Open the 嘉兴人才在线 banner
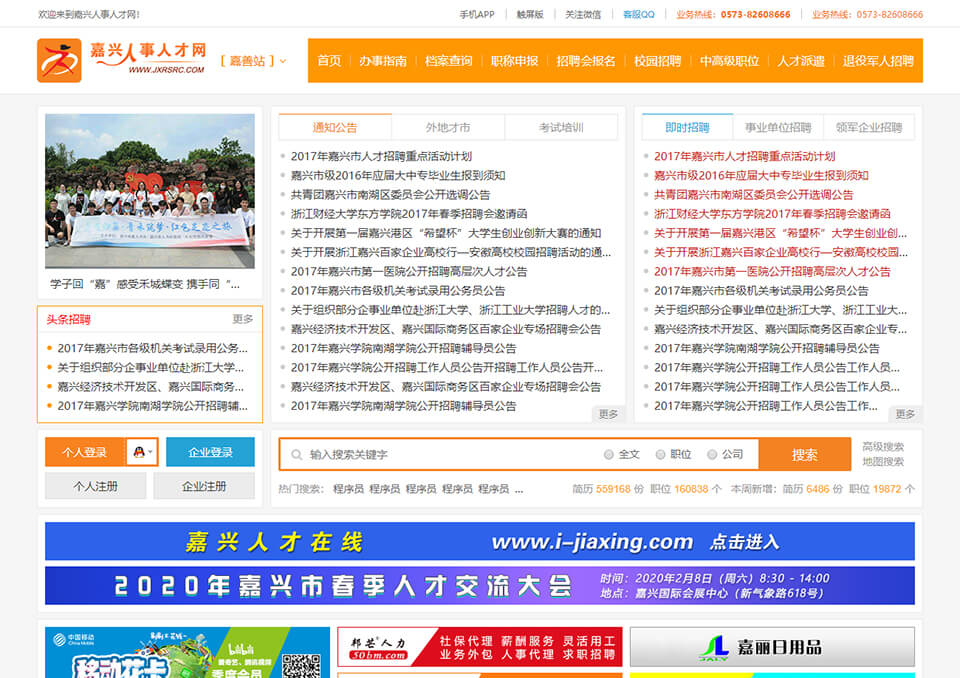 (x=479, y=541)
